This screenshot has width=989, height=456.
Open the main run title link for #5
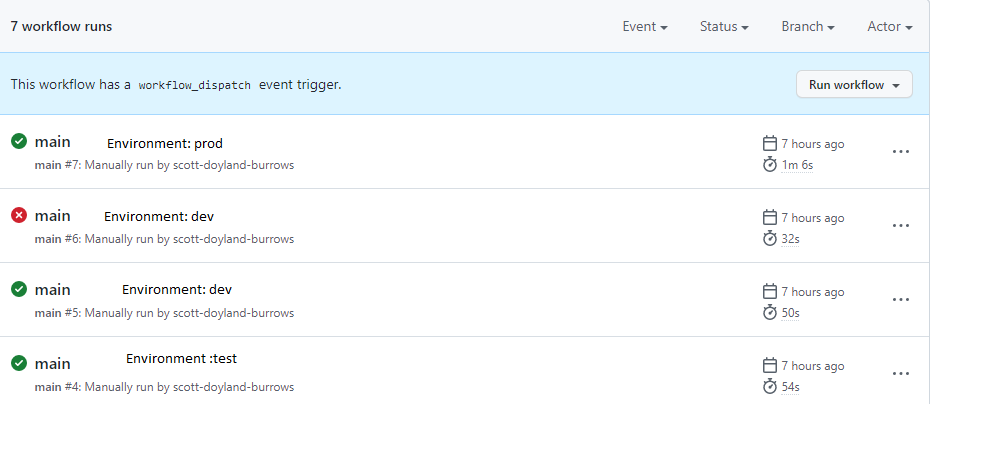(52, 289)
